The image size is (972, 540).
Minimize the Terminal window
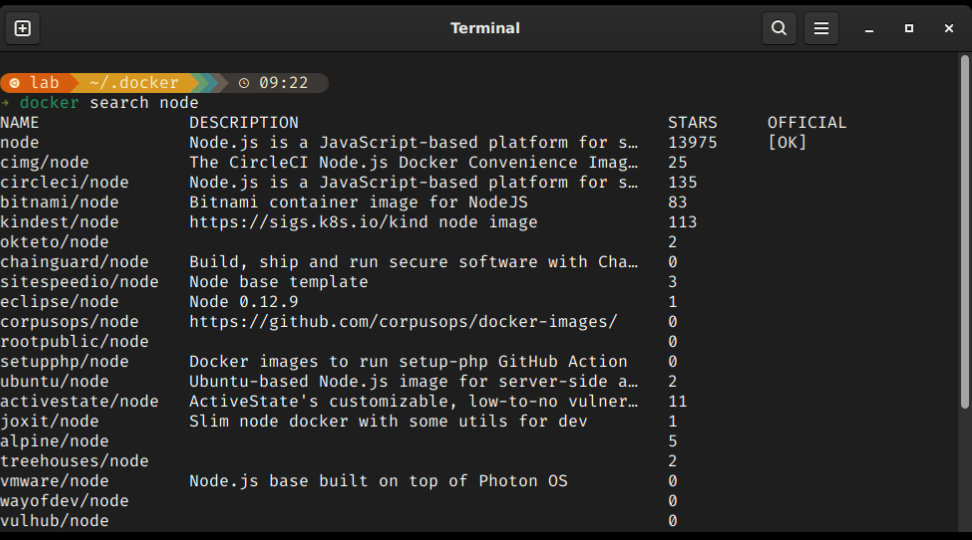click(869, 29)
